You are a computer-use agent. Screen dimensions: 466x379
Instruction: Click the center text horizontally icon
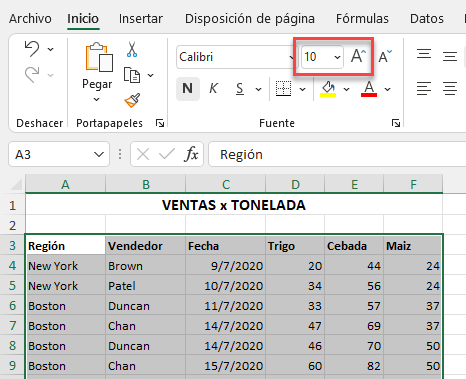coord(450,89)
